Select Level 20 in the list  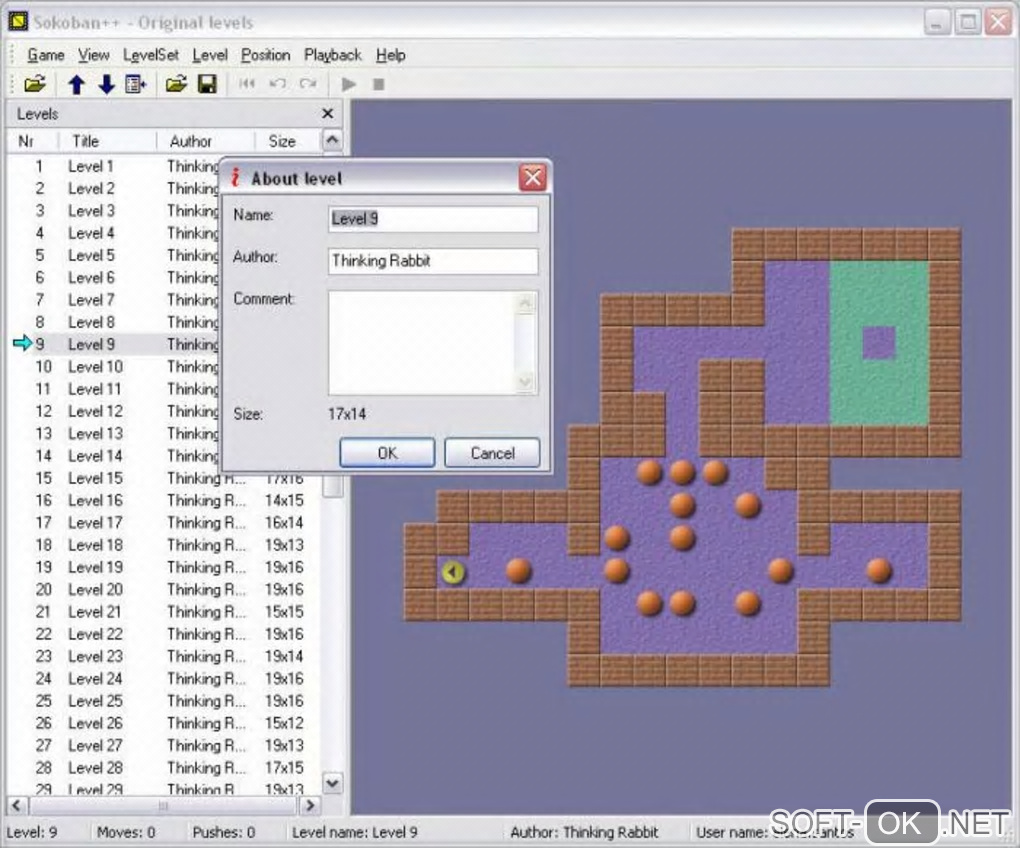95,589
